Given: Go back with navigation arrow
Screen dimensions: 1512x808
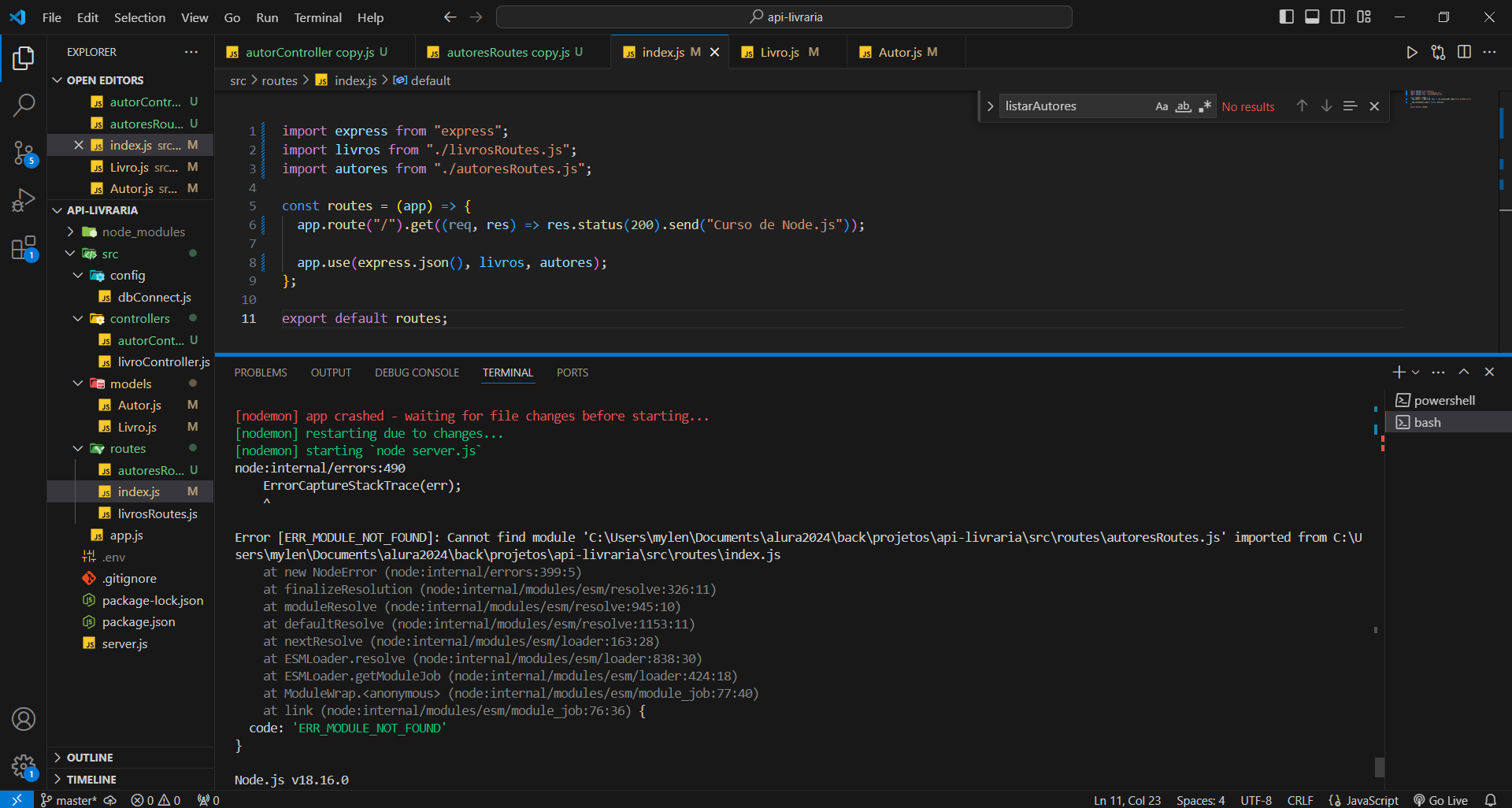Looking at the screenshot, I should tap(450, 17).
